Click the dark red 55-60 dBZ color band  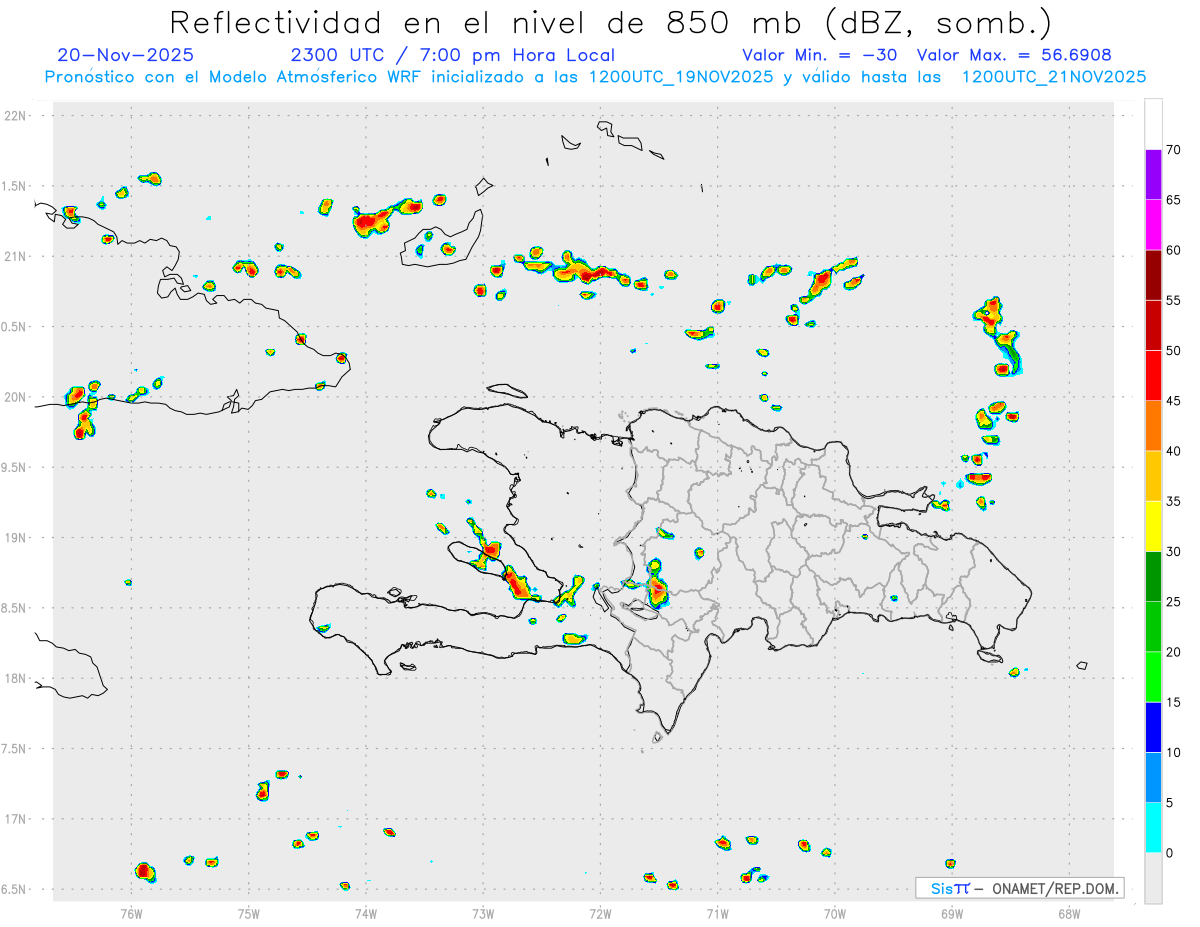tap(1153, 275)
